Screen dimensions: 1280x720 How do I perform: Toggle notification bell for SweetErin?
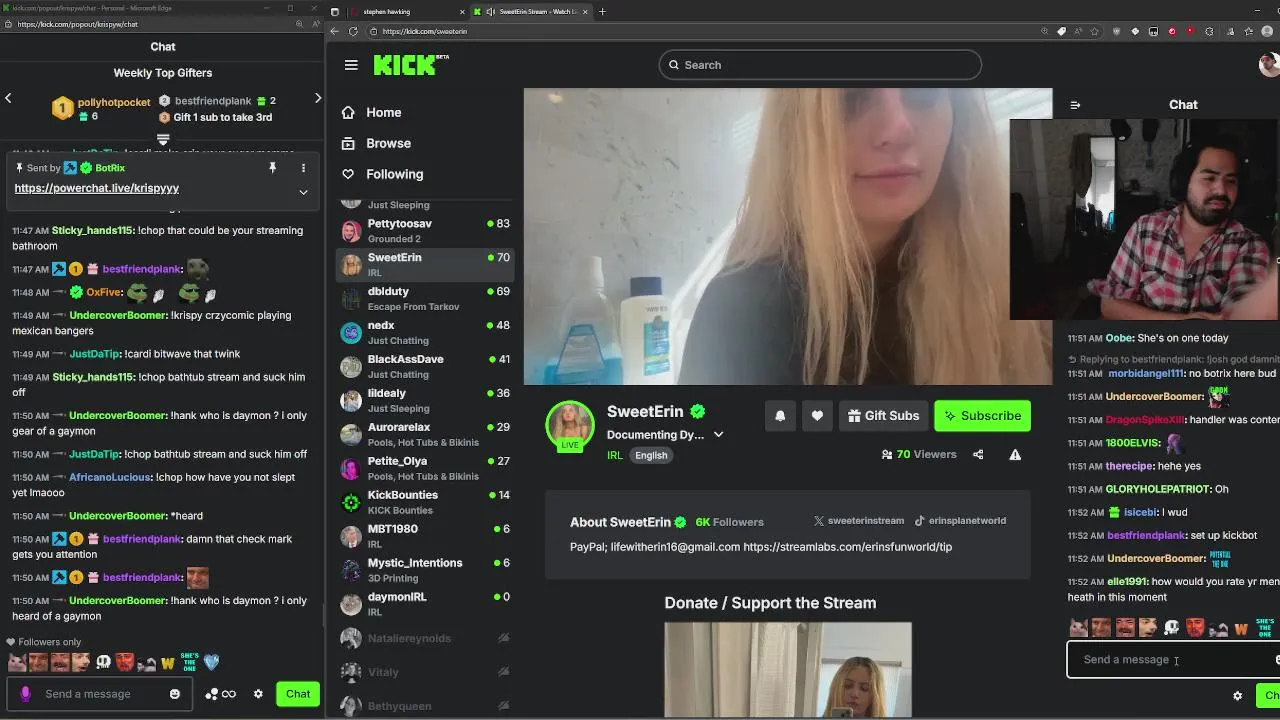780,416
